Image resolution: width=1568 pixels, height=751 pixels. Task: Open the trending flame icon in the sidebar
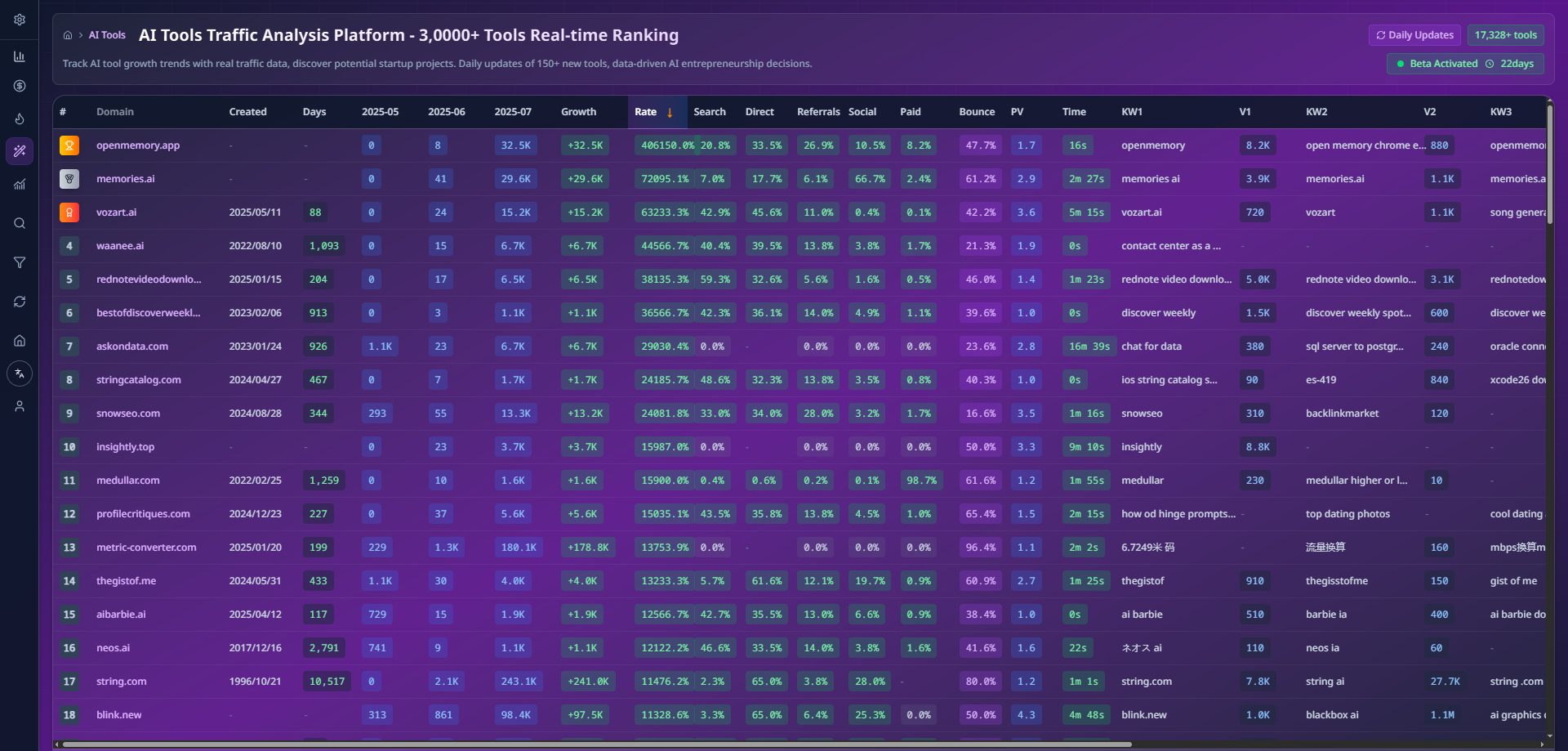(20, 118)
